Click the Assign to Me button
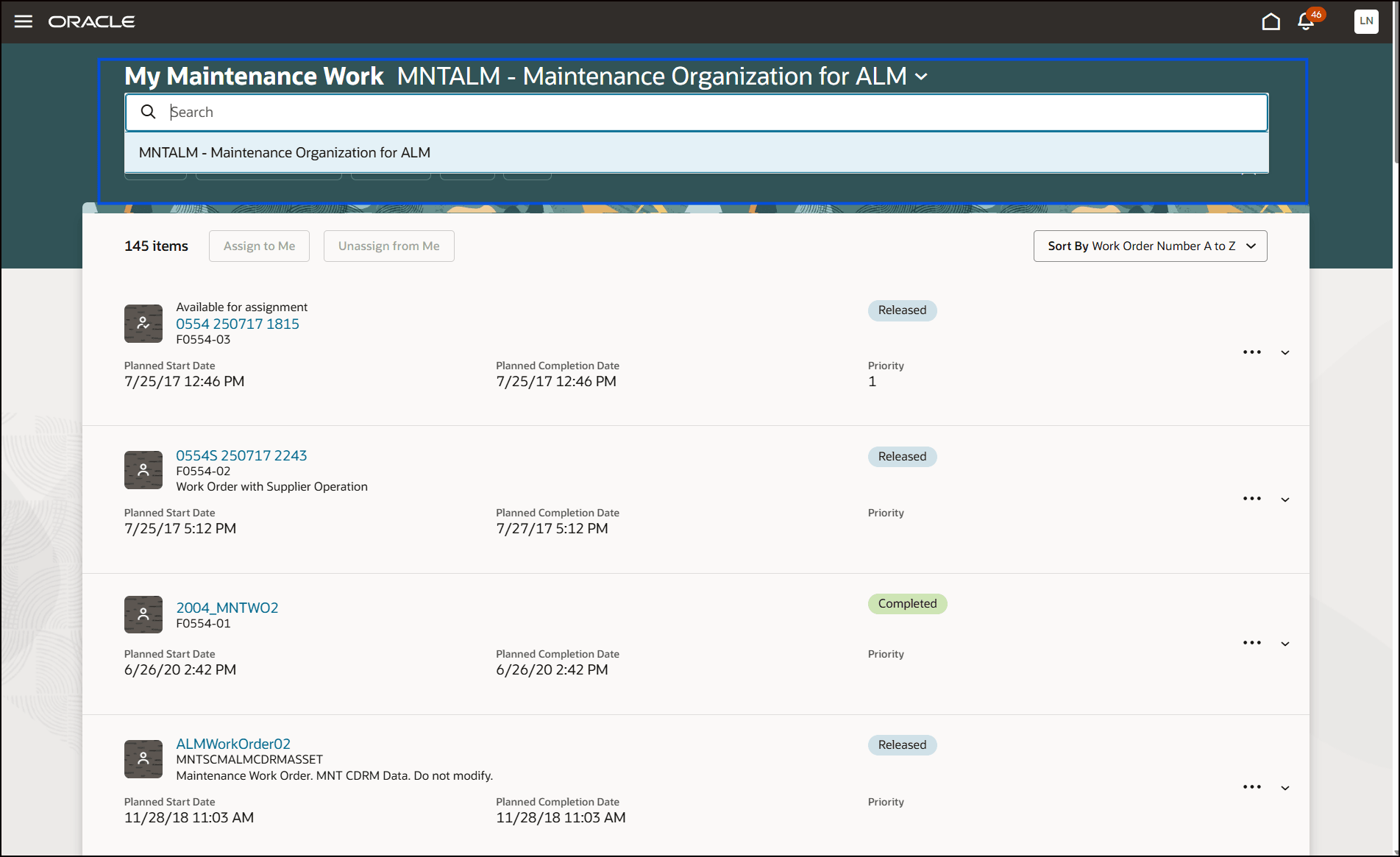Image resolution: width=1400 pixels, height=857 pixels. pos(259,246)
